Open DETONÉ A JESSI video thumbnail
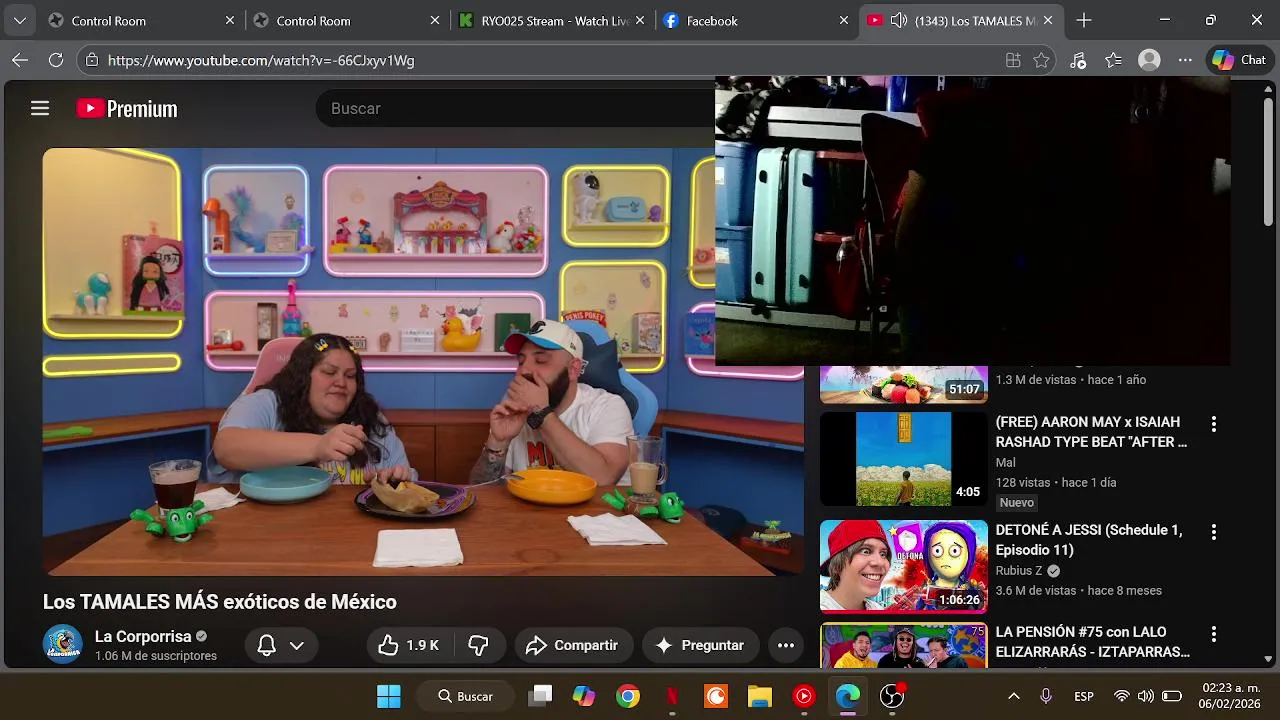Image resolution: width=1280 pixels, height=720 pixels. coord(903,566)
